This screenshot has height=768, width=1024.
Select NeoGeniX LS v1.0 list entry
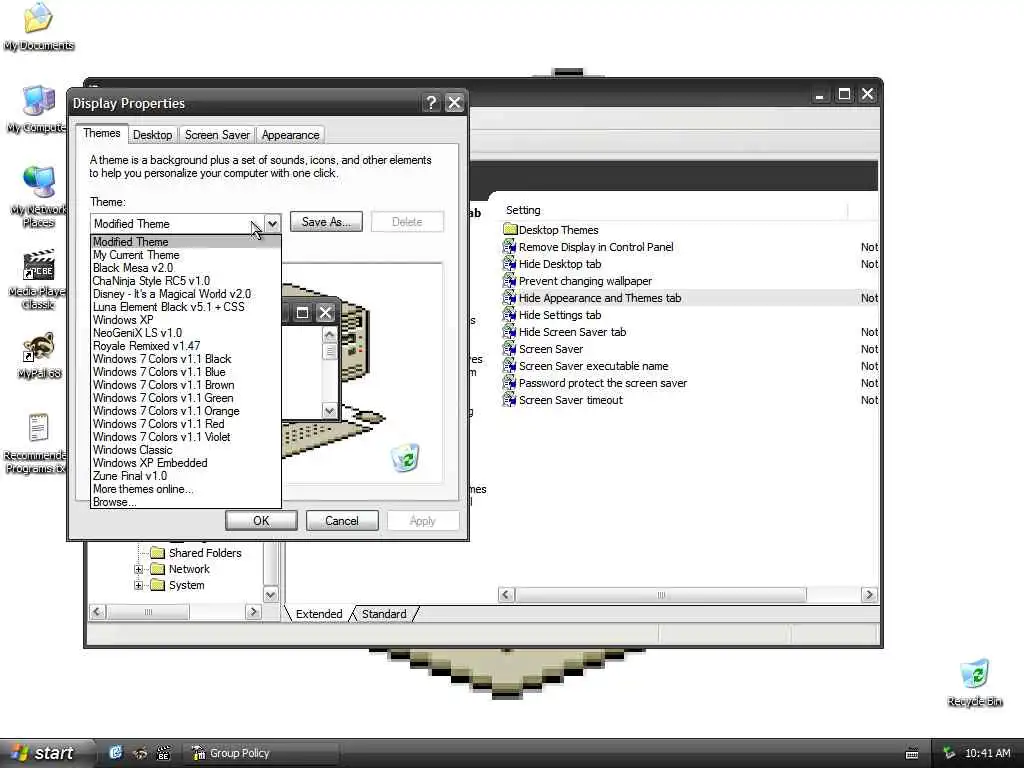coord(186,333)
